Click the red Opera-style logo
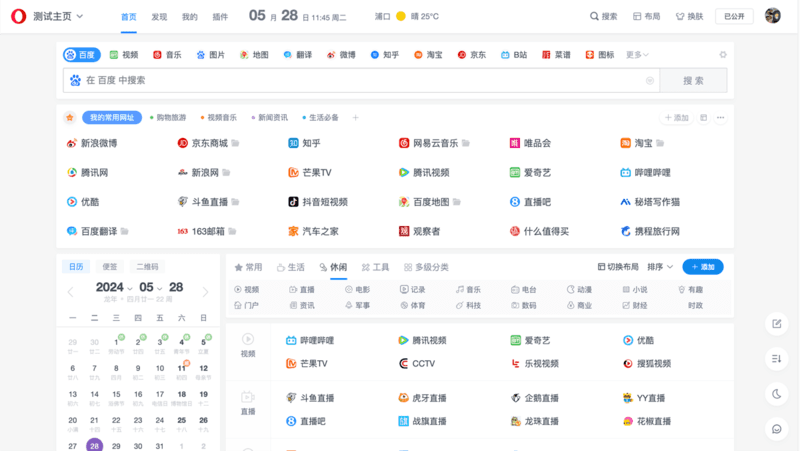The width and height of the screenshot is (800, 451). [18, 16]
